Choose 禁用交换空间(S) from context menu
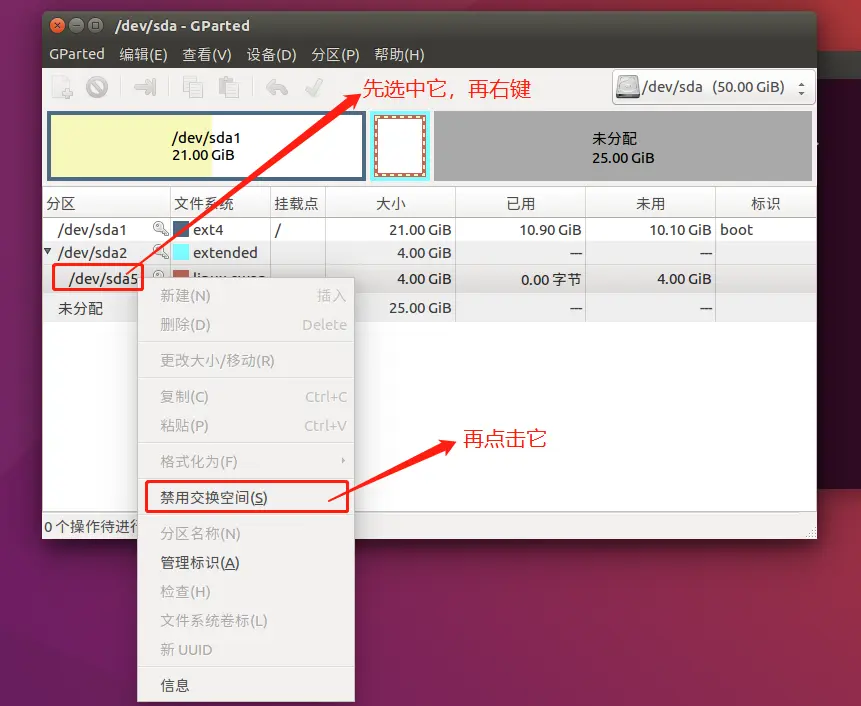This screenshot has width=861, height=706. pos(247,497)
